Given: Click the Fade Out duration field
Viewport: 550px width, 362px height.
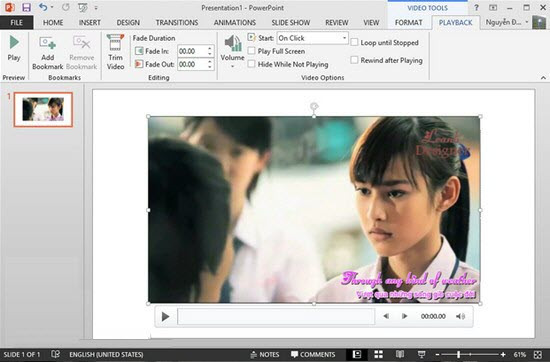Looking at the screenshot, I should tap(192, 64).
